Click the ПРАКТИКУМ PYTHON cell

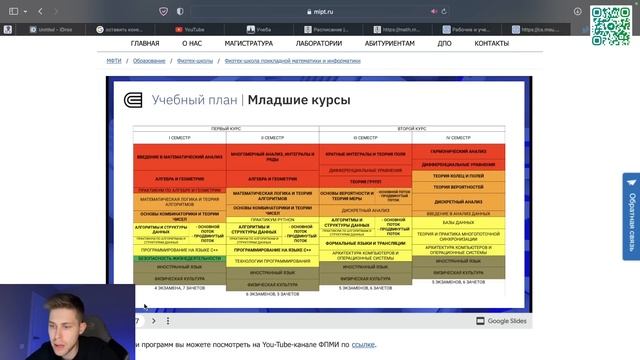(x=273, y=220)
